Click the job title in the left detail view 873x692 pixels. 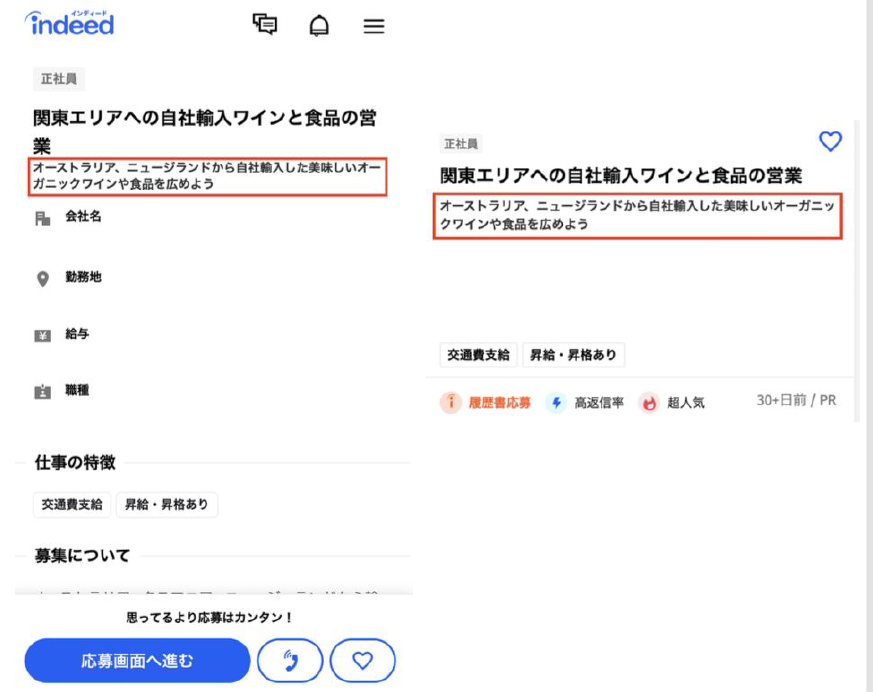[204, 132]
